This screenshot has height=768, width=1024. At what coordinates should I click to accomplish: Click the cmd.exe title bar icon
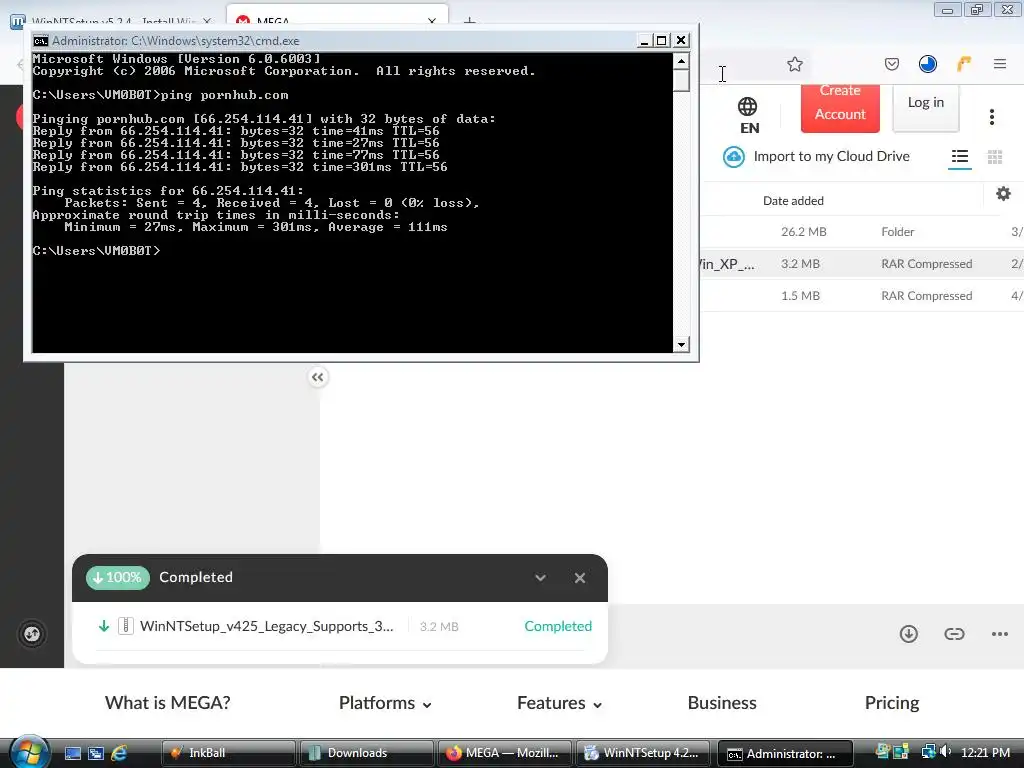pos(40,40)
